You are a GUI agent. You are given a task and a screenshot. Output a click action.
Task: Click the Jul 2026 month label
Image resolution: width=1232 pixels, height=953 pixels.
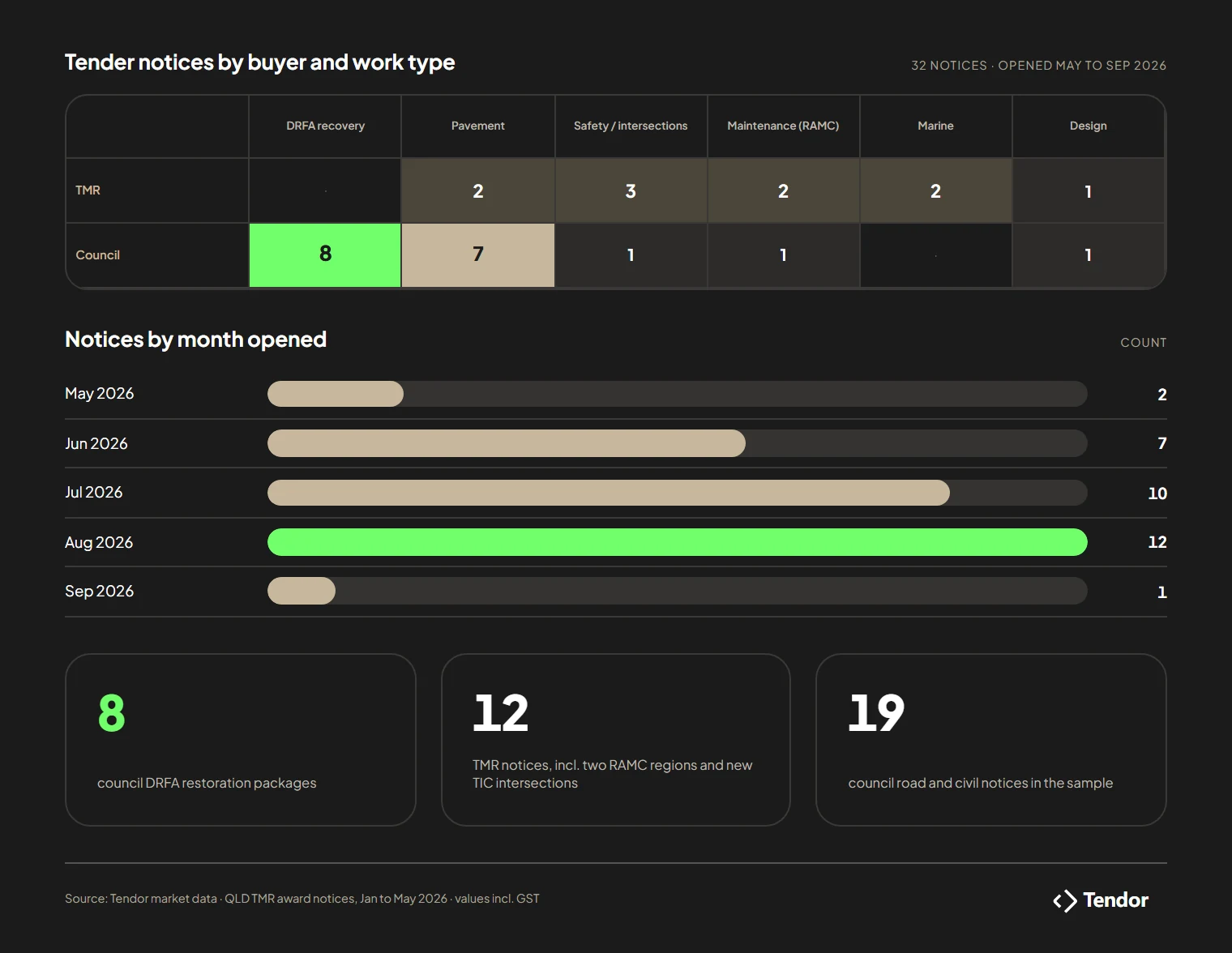pos(94,493)
